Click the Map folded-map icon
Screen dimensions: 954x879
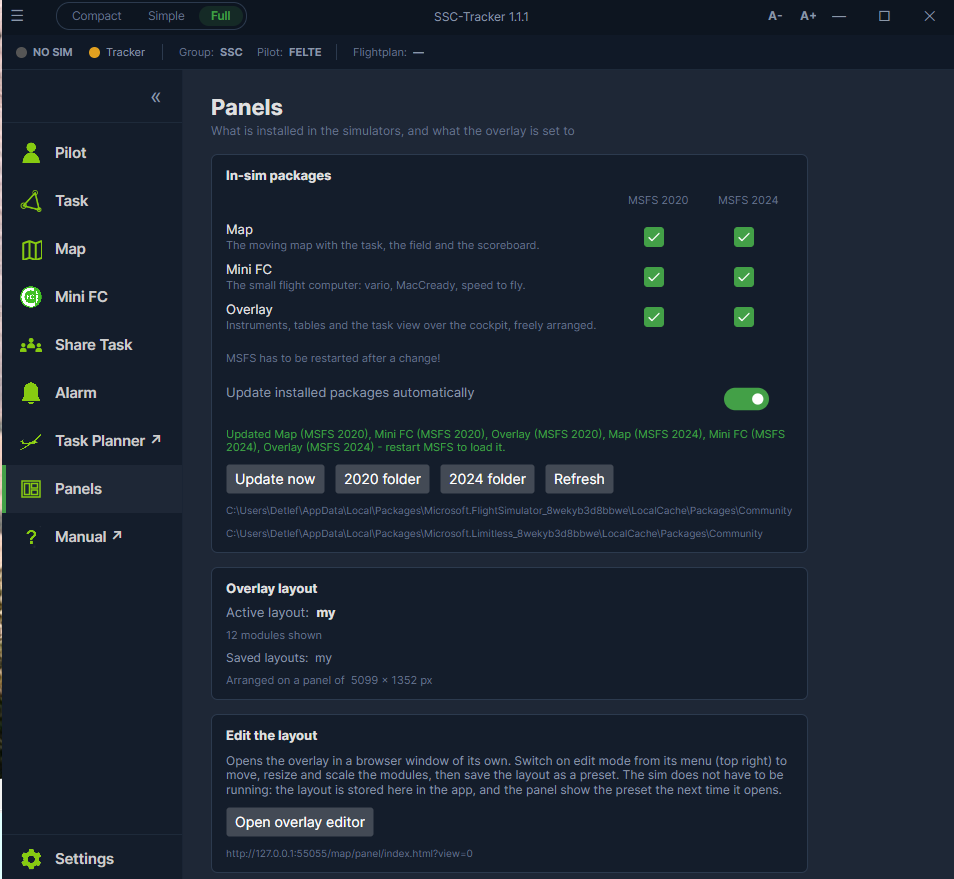click(x=32, y=249)
